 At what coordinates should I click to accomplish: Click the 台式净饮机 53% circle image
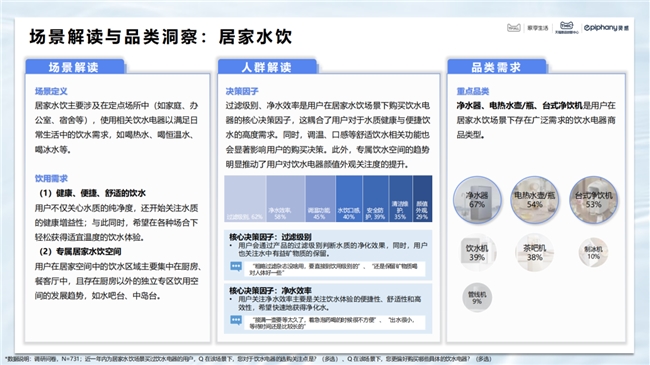[x=594, y=200]
